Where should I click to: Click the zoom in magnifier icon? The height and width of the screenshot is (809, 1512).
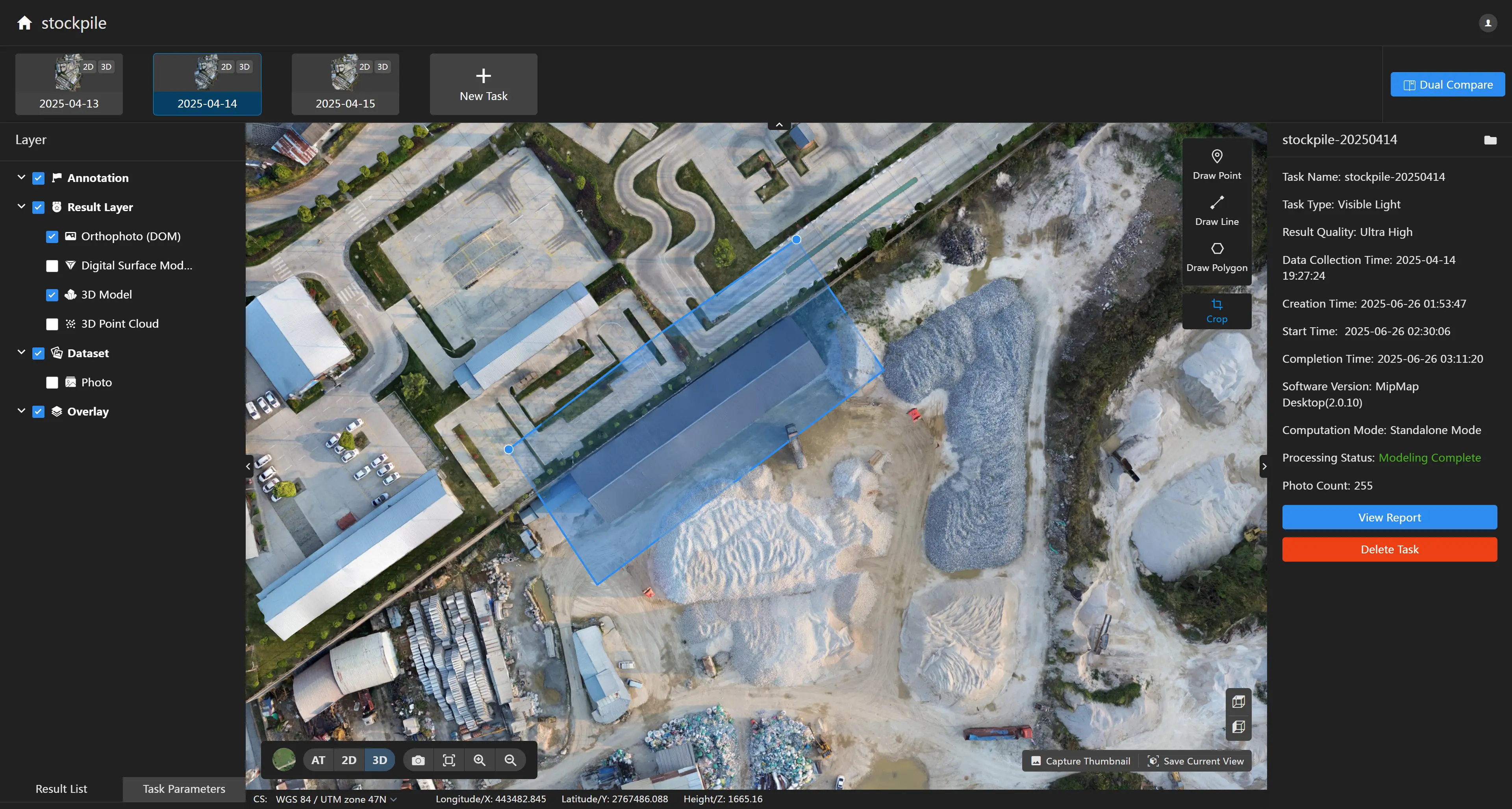[480, 760]
